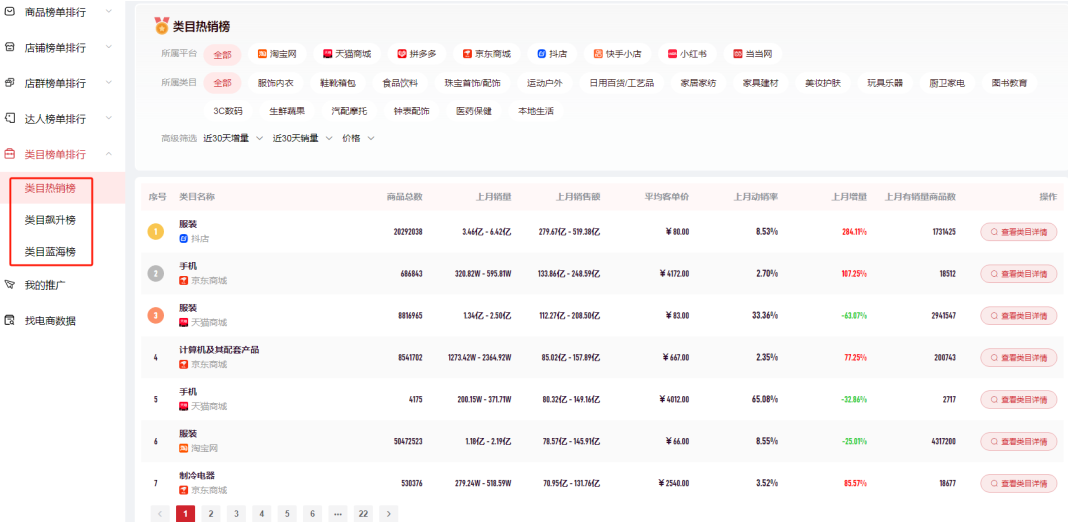Filter platform by 抖店 chip
Image resolution: width=1068 pixels, height=522 pixels.
tap(552, 54)
